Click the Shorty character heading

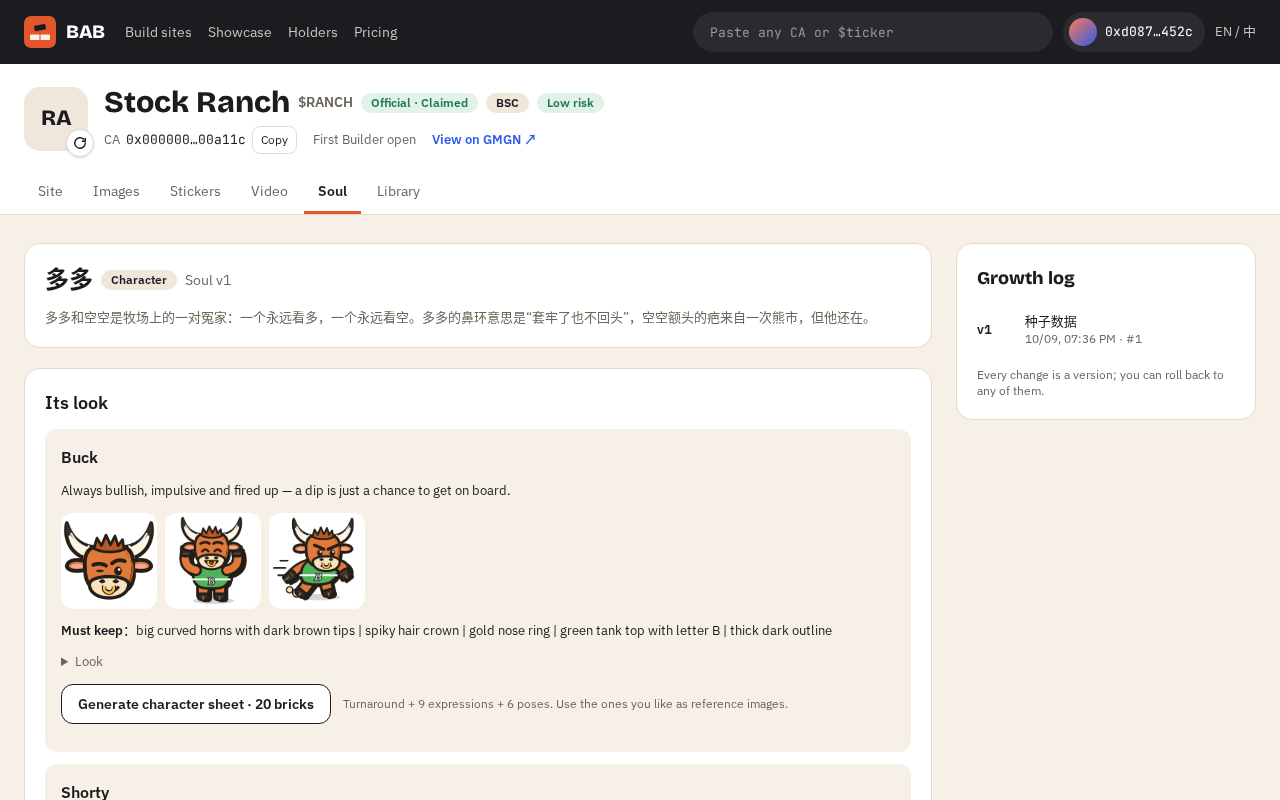click(x=85, y=792)
